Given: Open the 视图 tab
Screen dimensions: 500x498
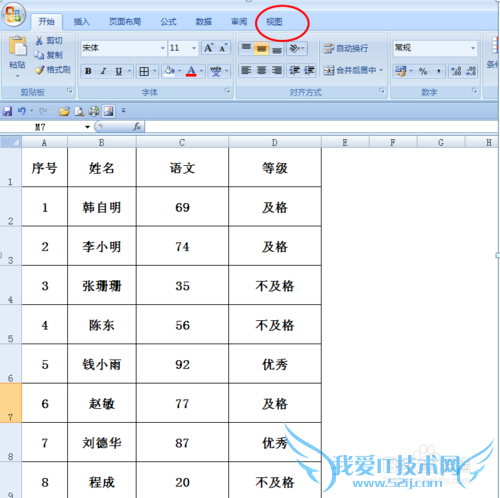Looking at the screenshot, I should pyautogui.click(x=274, y=22).
